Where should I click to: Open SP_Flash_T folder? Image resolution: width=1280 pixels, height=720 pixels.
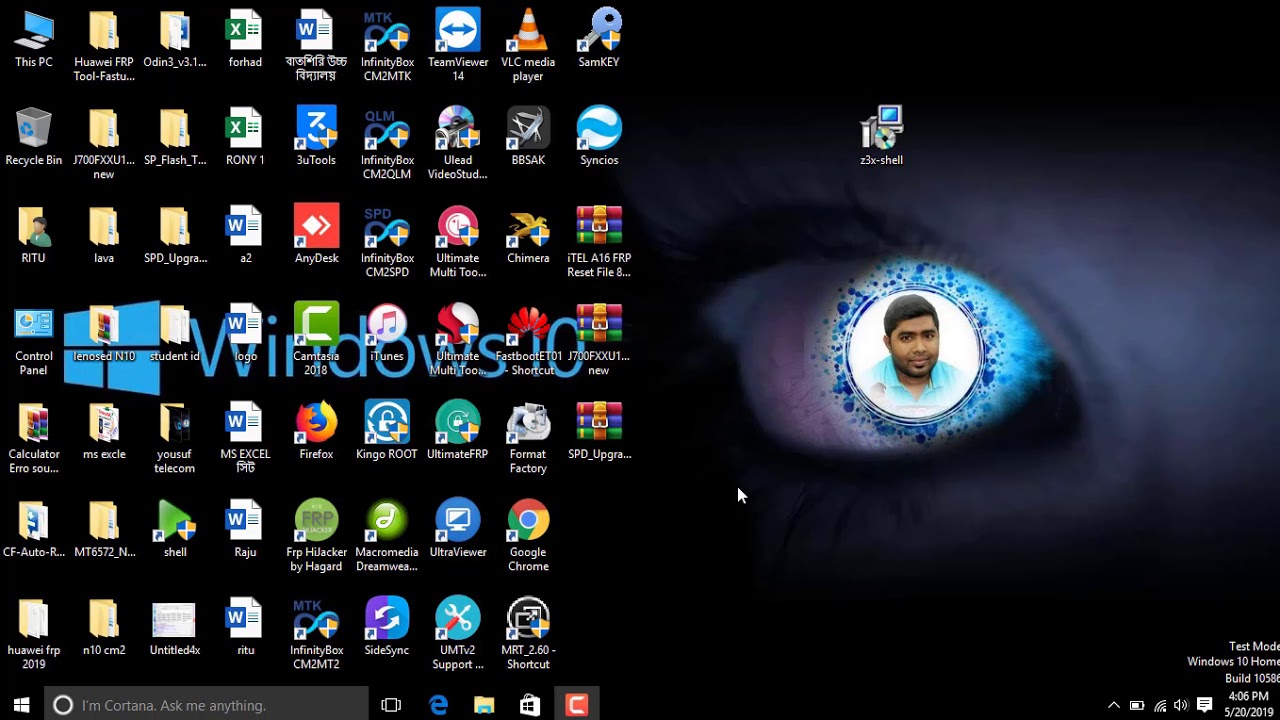175,137
